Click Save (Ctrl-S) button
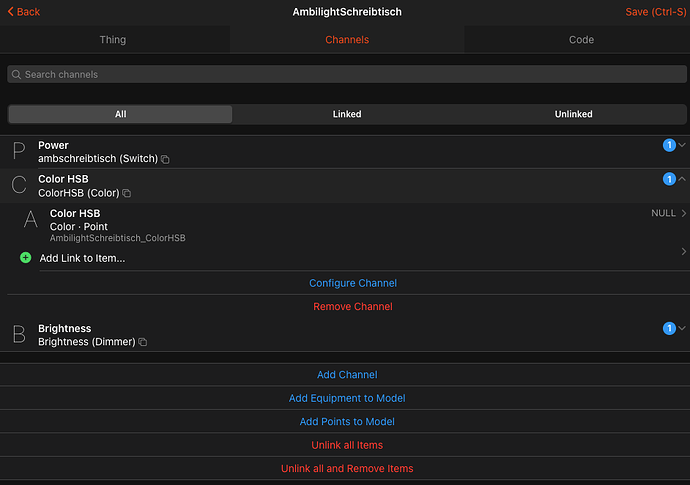Image resolution: width=690 pixels, height=485 pixels. 654,12
